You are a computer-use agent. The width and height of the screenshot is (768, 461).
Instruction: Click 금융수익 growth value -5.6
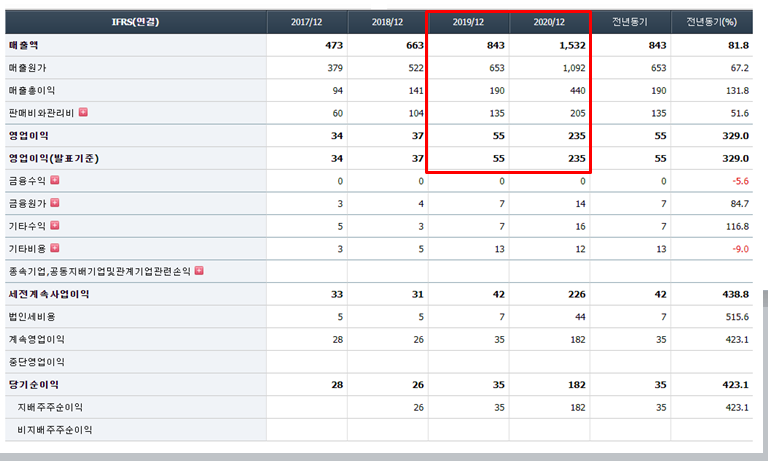click(741, 181)
